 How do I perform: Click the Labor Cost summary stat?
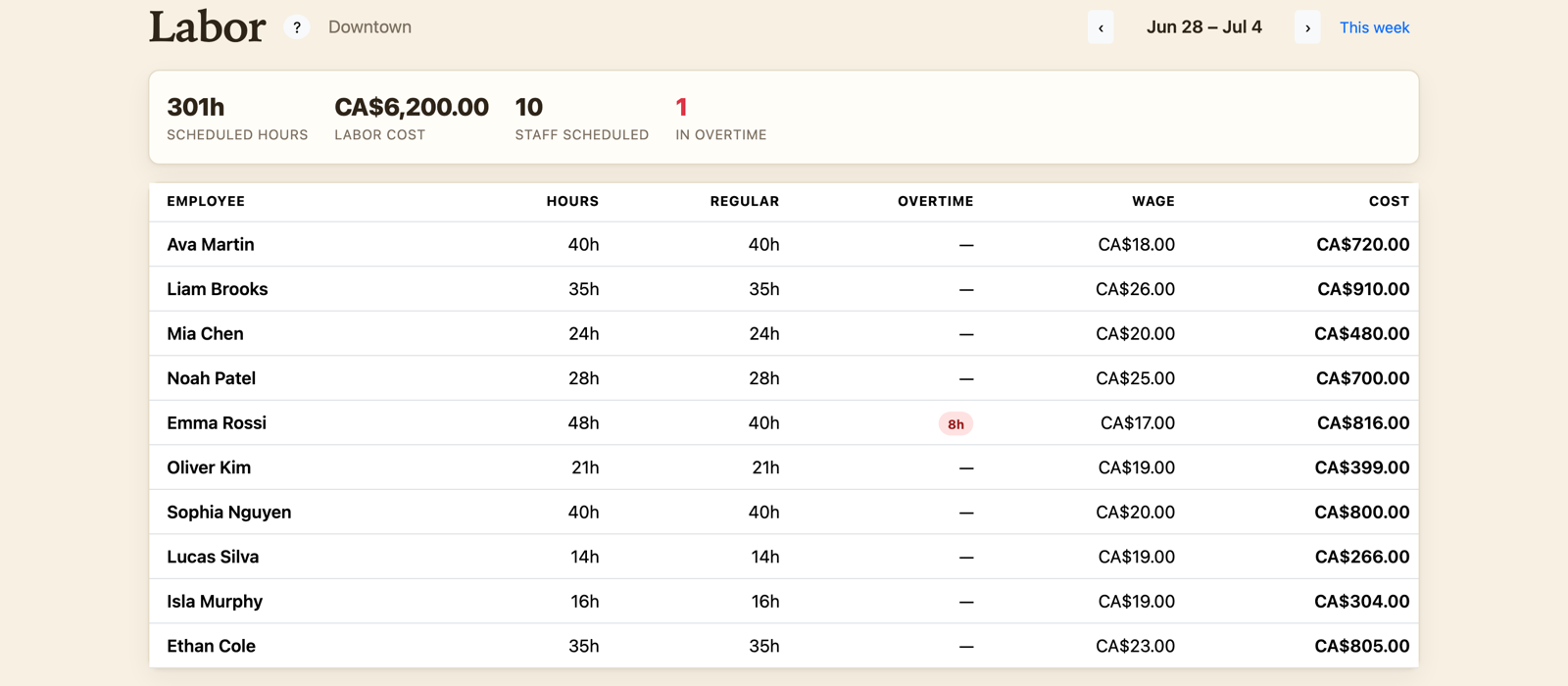click(412, 118)
